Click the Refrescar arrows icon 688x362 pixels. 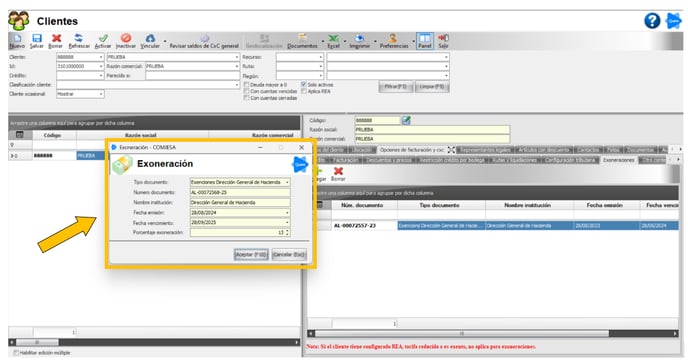tap(79, 38)
